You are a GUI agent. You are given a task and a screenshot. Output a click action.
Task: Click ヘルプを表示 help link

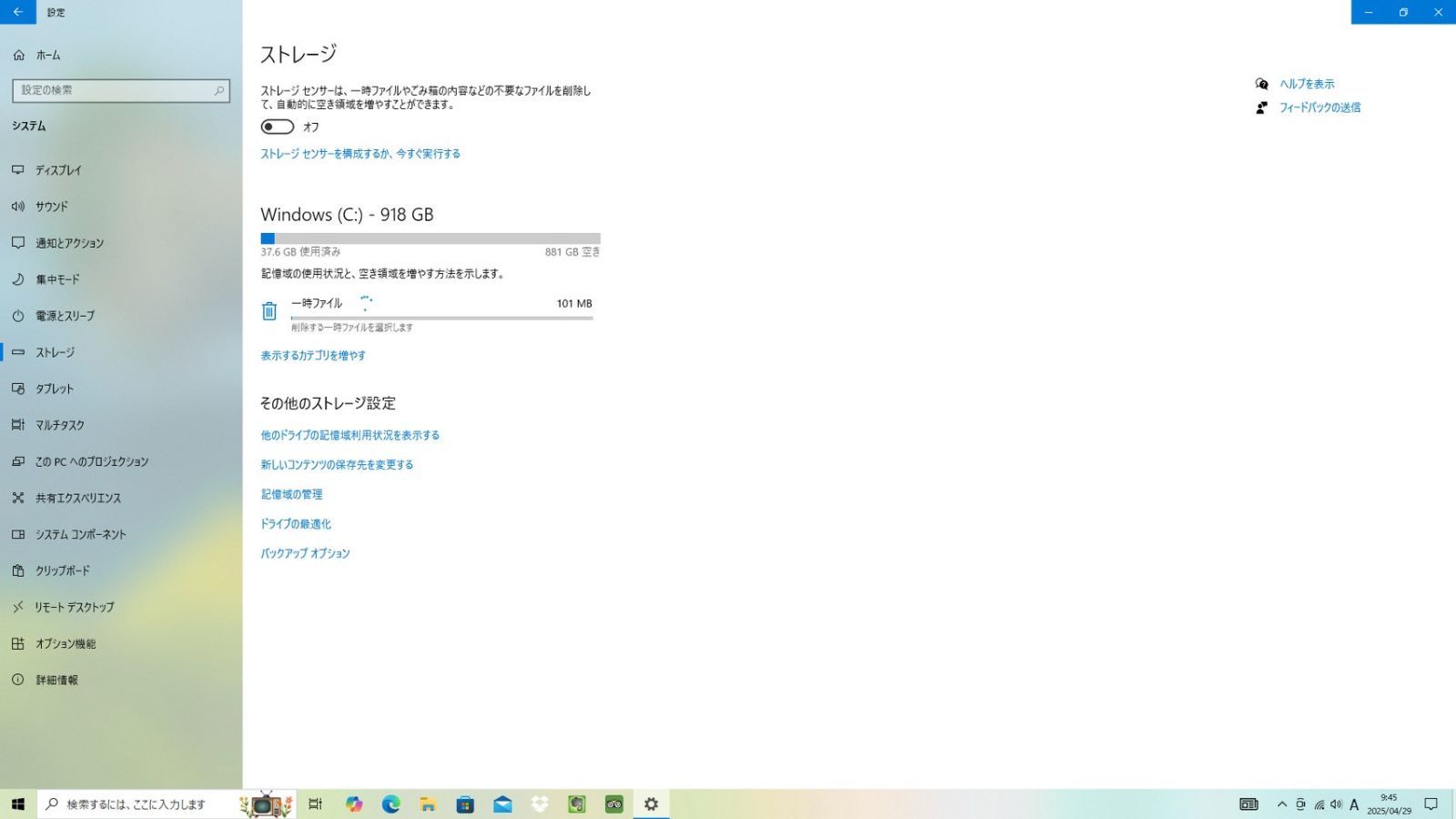click(x=1307, y=84)
